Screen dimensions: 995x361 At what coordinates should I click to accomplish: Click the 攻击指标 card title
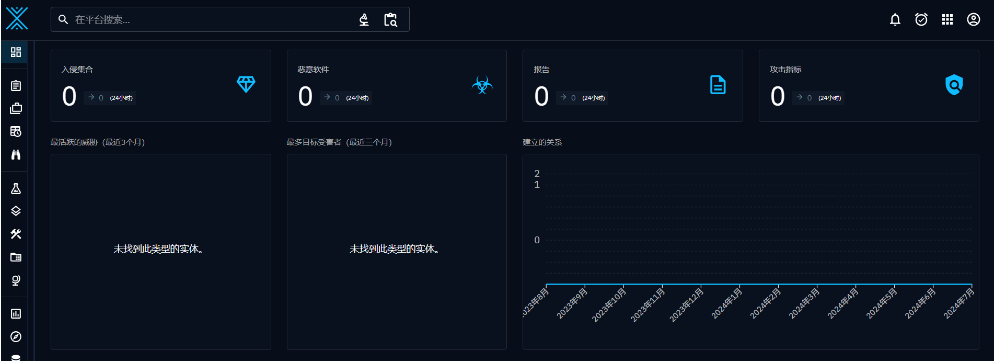pos(786,69)
